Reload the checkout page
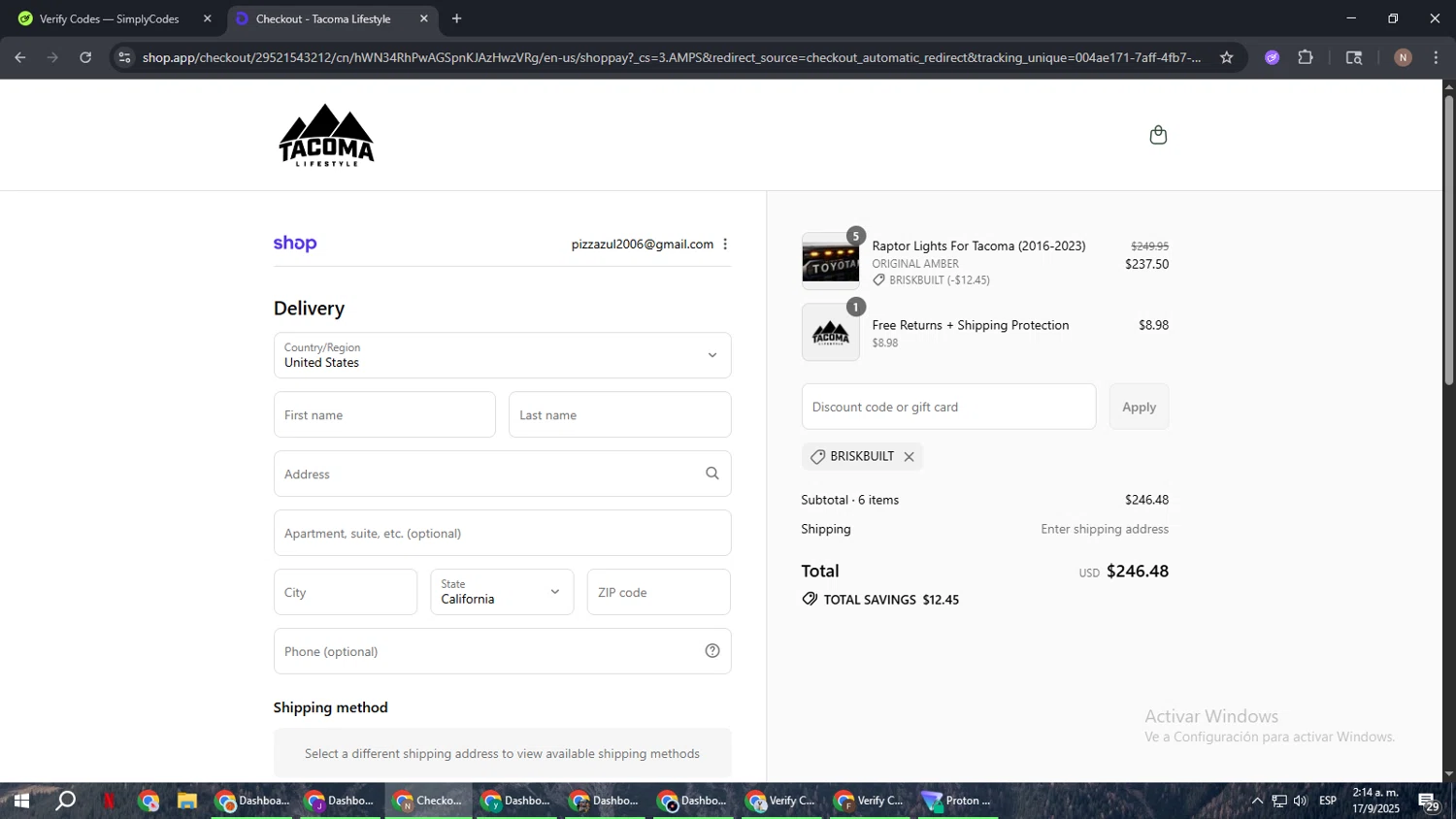Screen dimensions: 1456x819 coord(85,57)
